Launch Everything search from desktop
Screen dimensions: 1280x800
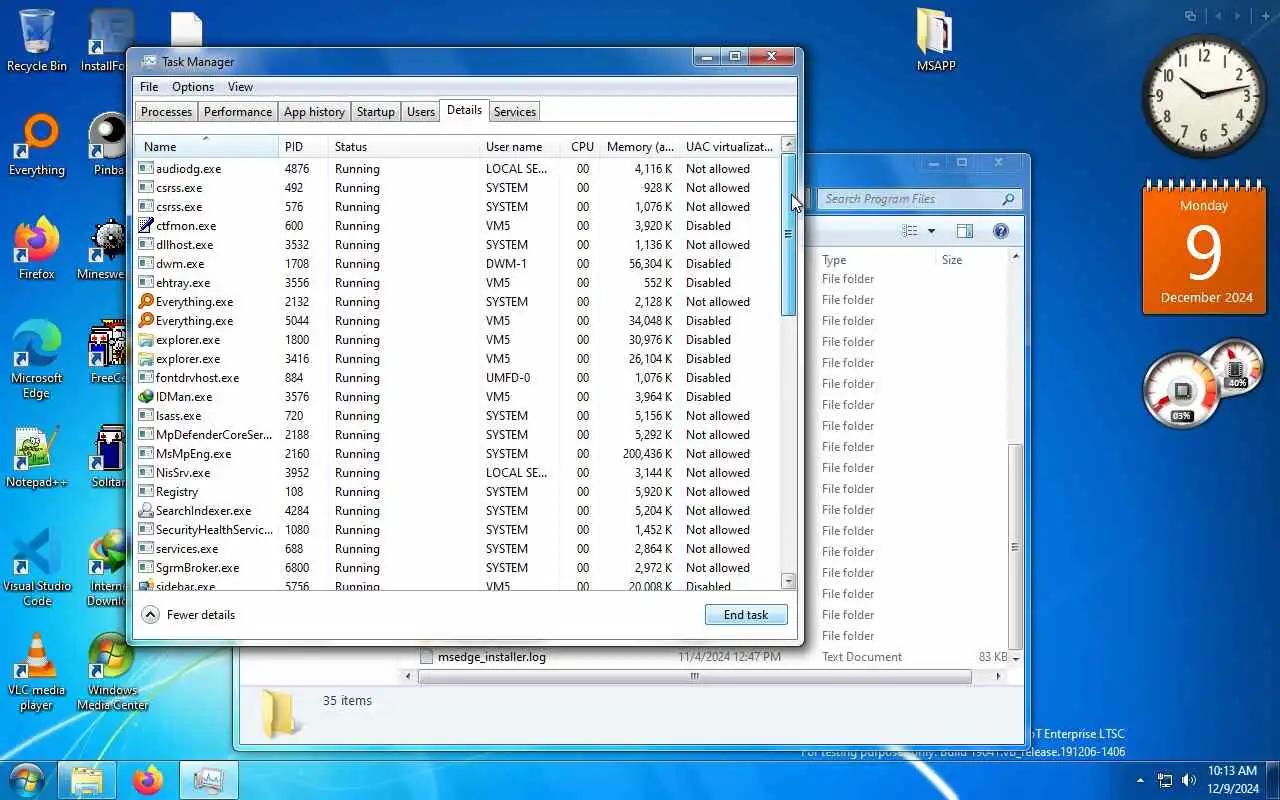tap(37, 145)
